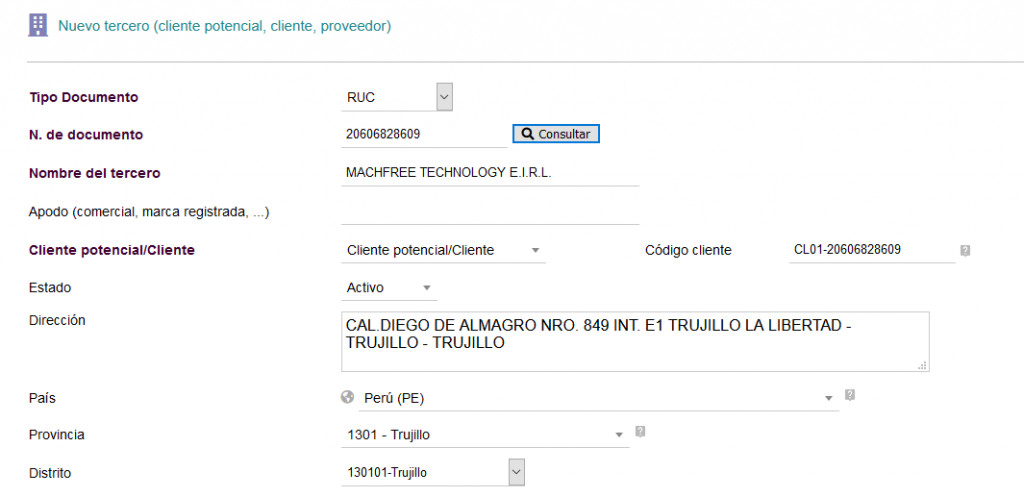
Task: Click the País label
Action: click(42, 398)
